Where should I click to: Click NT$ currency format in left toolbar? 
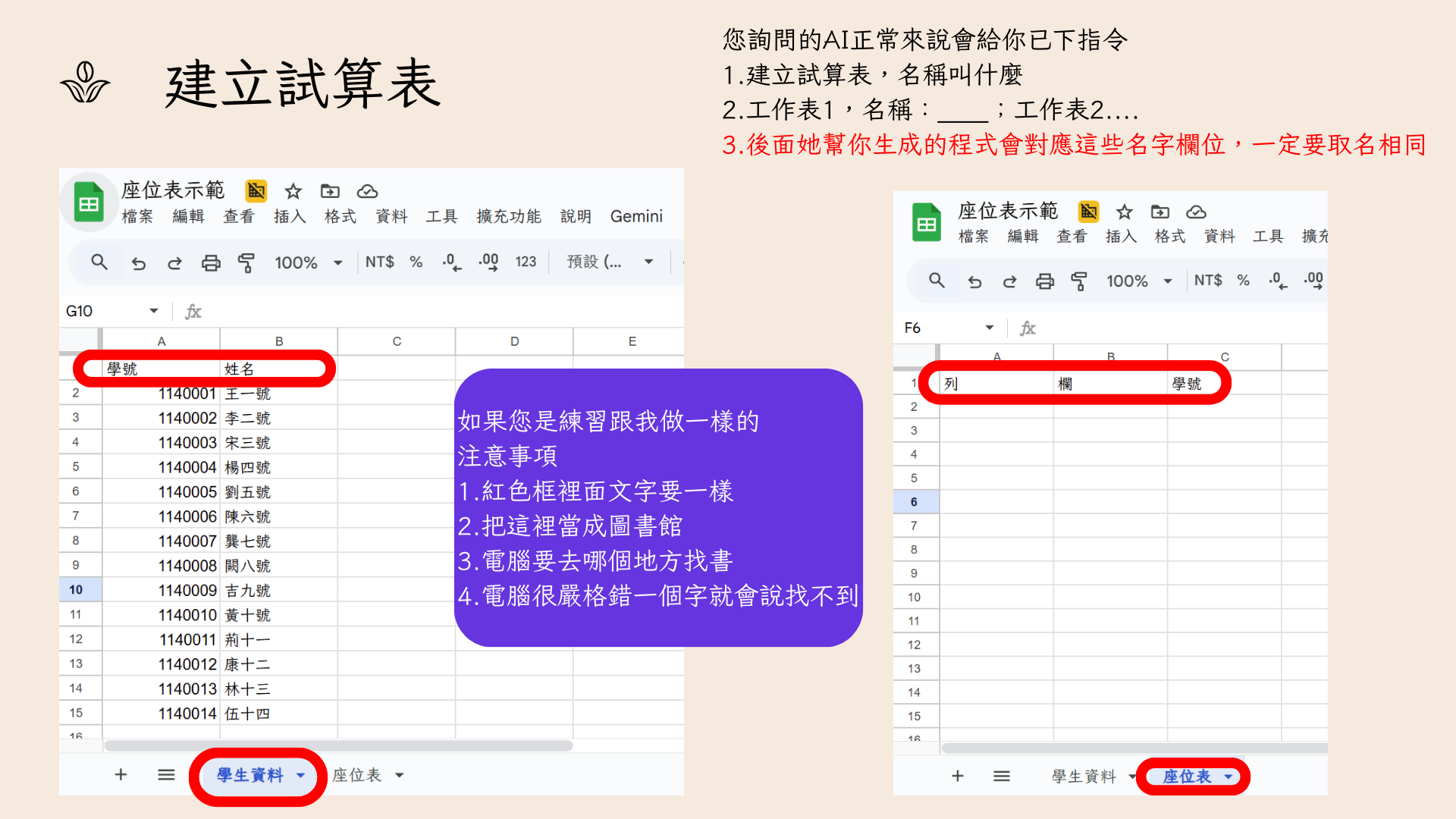click(x=380, y=262)
